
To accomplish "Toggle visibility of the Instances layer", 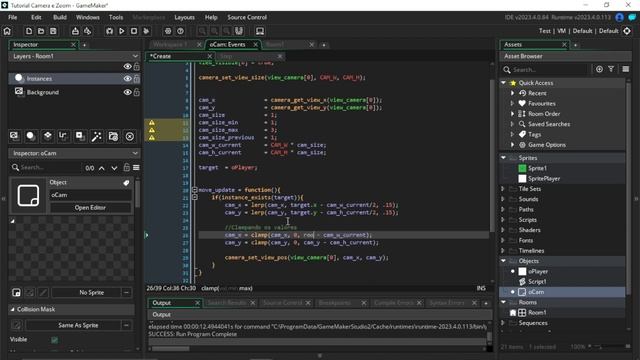I will point(127,79).
